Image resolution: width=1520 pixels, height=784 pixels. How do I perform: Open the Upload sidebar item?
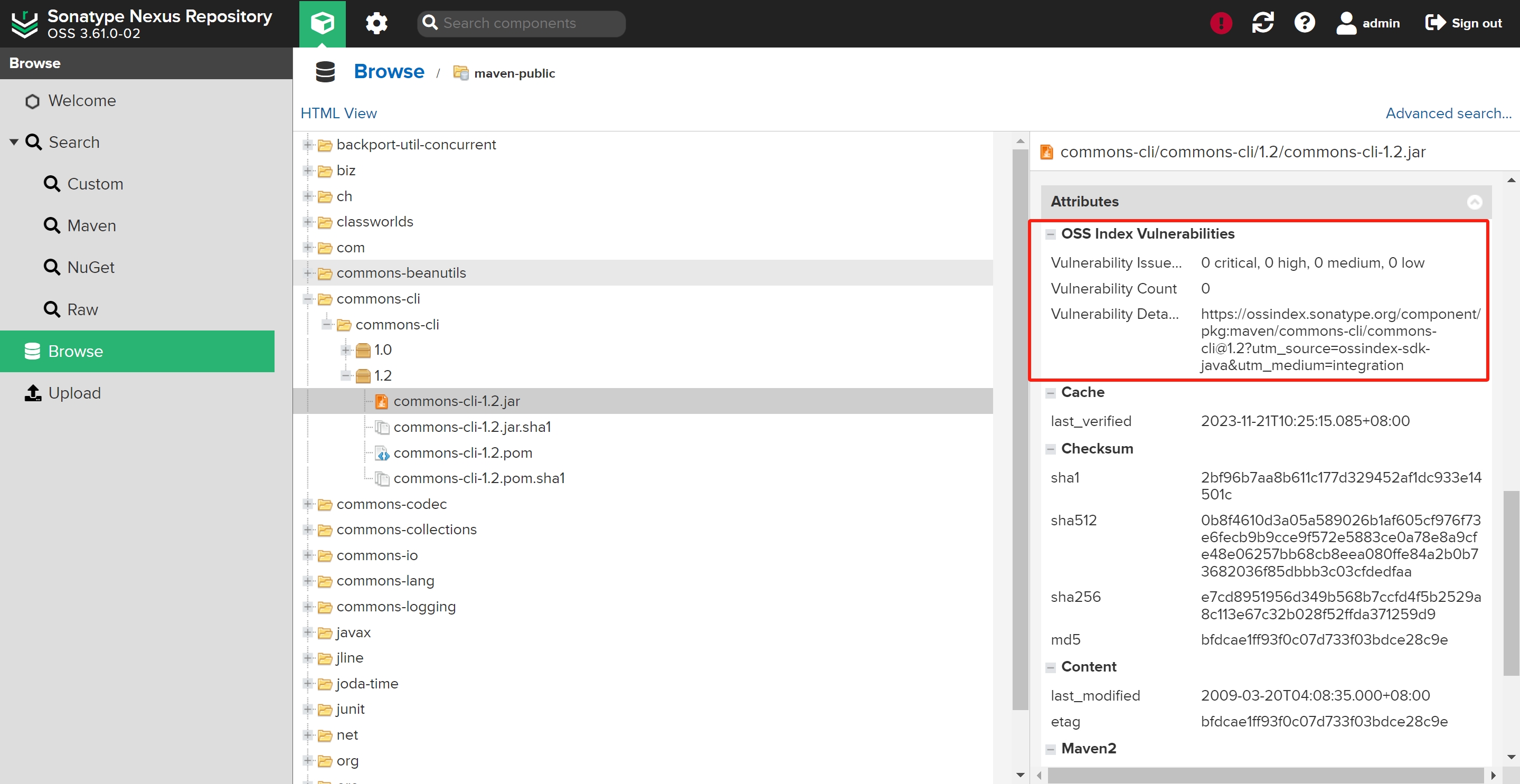click(x=74, y=393)
